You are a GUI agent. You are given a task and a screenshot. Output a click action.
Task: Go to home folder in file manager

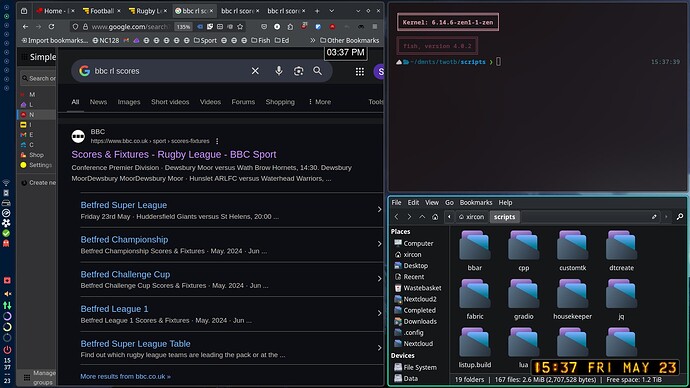tap(435, 217)
